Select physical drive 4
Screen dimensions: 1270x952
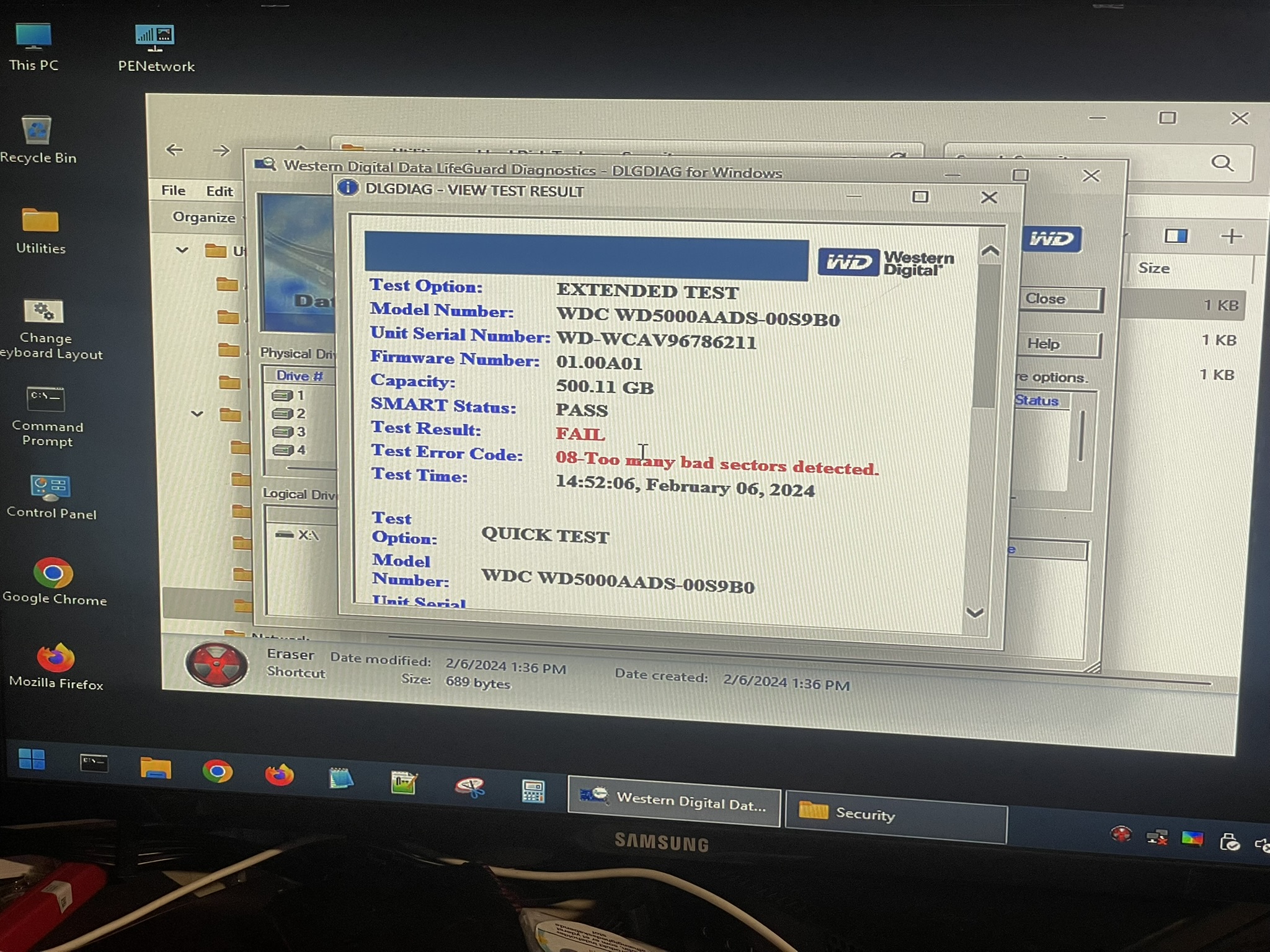coord(290,450)
